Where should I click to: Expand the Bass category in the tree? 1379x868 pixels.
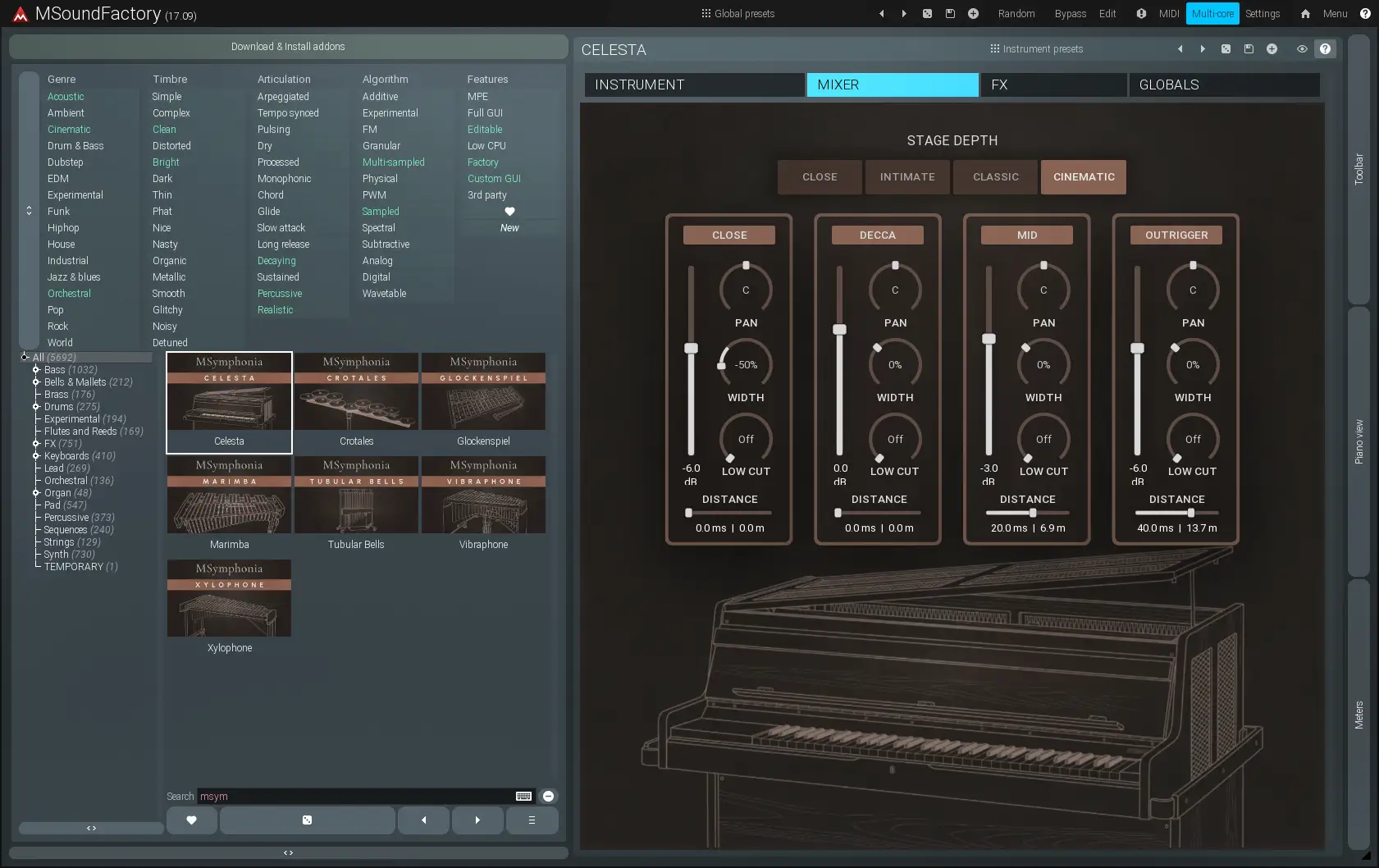(x=36, y=370)
